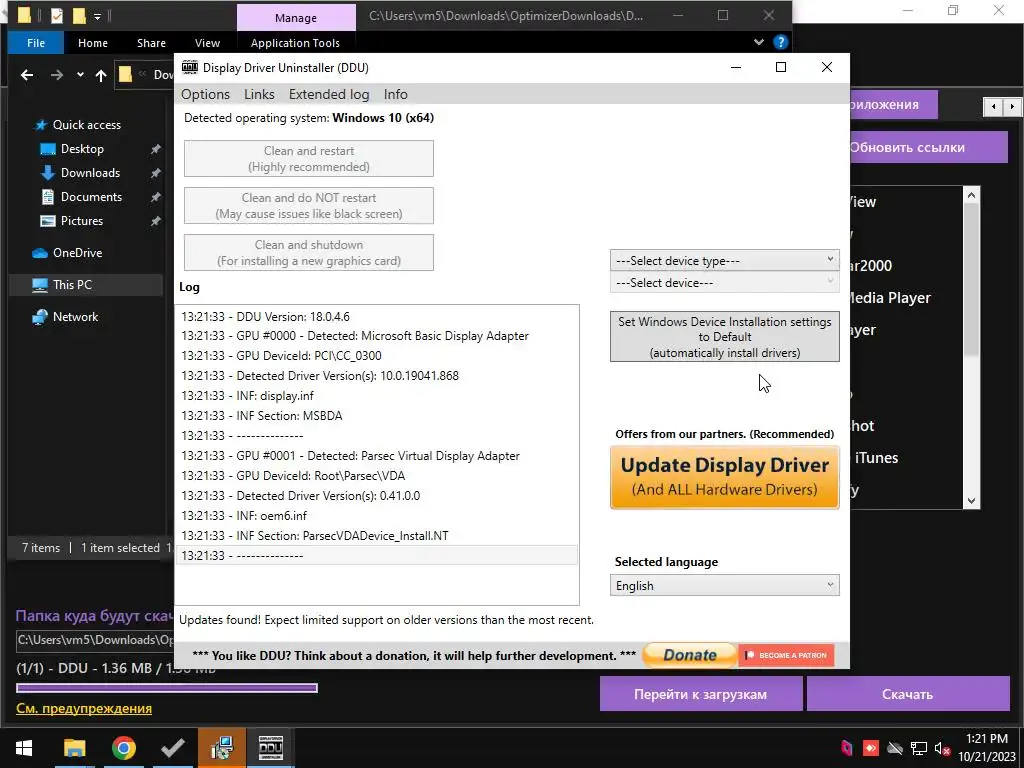Set Windows Device Installation settings to Default
Viewport: 1024px width, 768px height.
(x=724, y=337)
